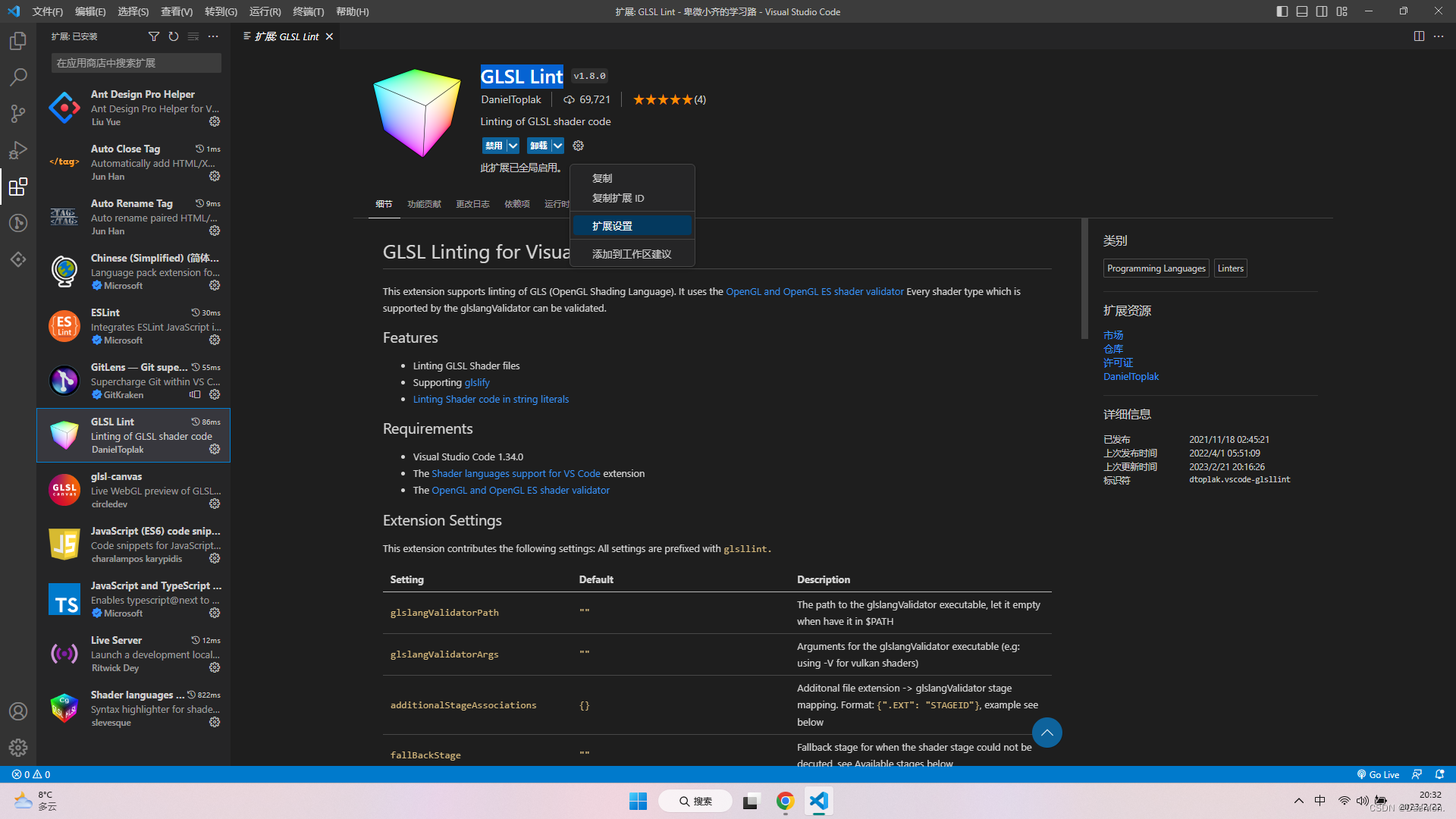This screenshot has width=1456, height=819.
Task: Filter extensions with the funnel icon
Action: pyautogui.click(x=154, y=36)
